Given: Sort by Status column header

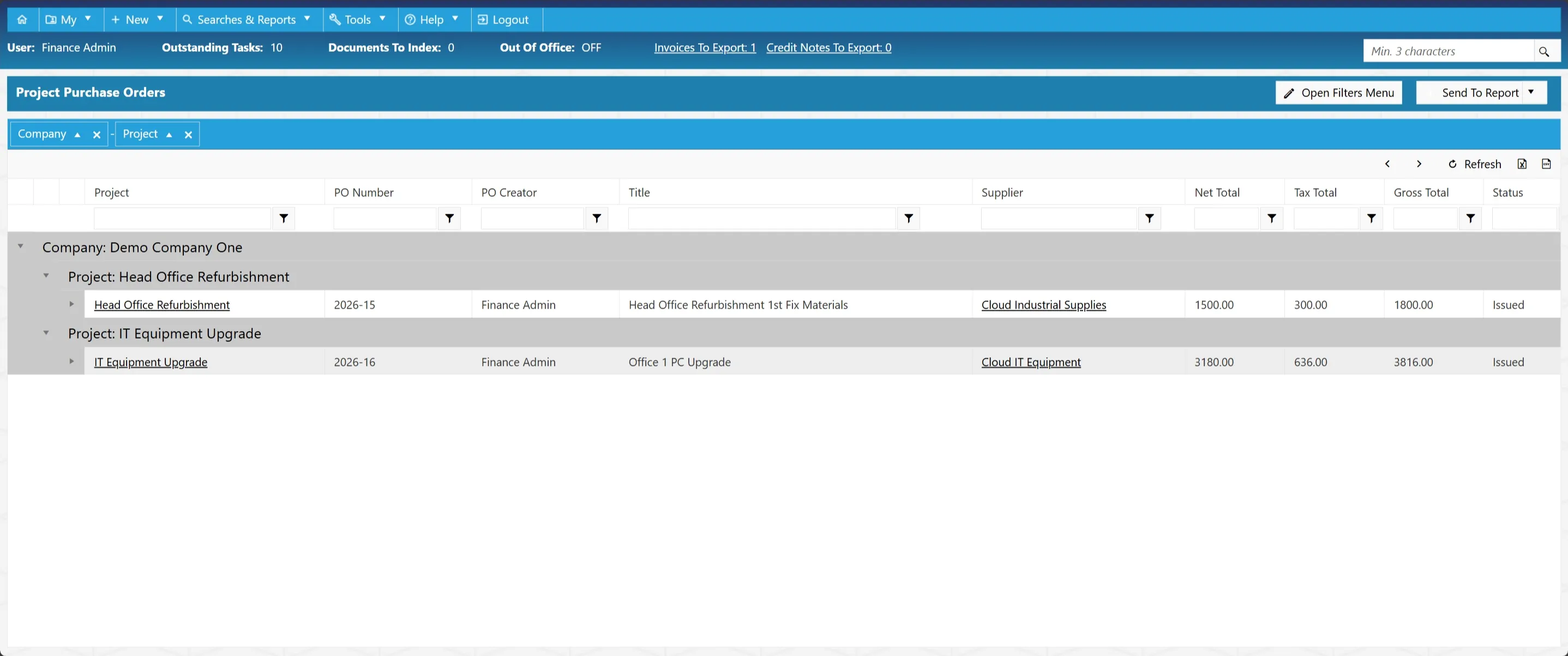Looking at the screenshot, I should point(1507,192).
